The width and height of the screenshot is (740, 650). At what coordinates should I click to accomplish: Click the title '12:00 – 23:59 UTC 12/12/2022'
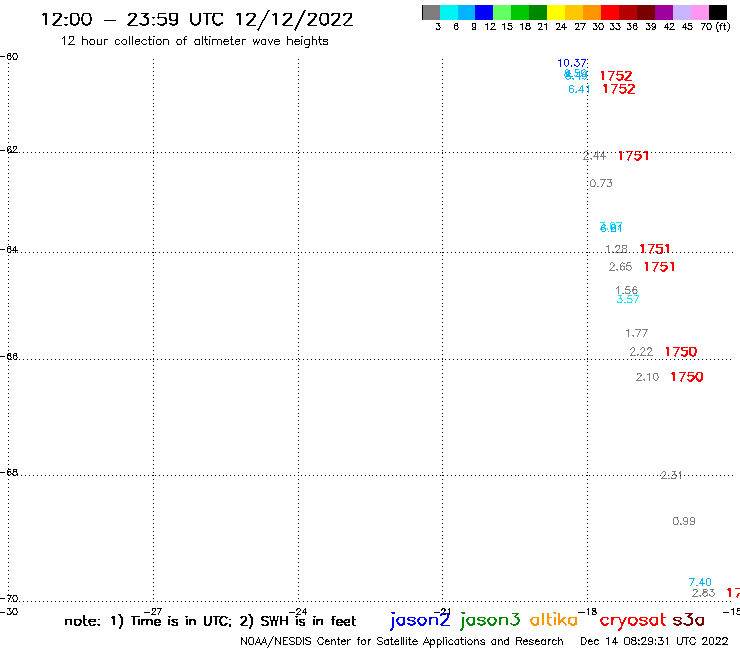(x=197, y=19)
